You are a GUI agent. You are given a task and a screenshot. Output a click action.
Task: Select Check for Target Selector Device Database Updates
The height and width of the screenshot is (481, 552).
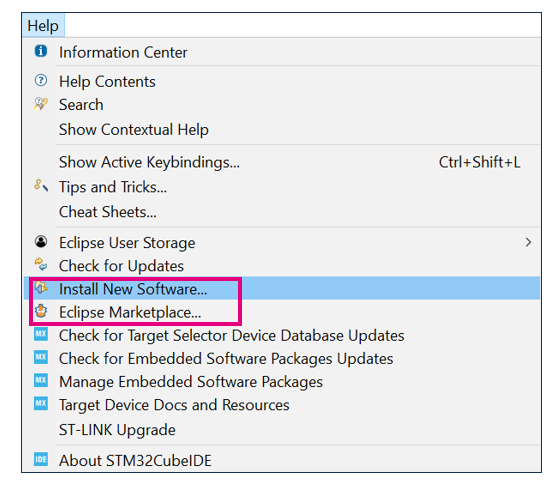232,336
